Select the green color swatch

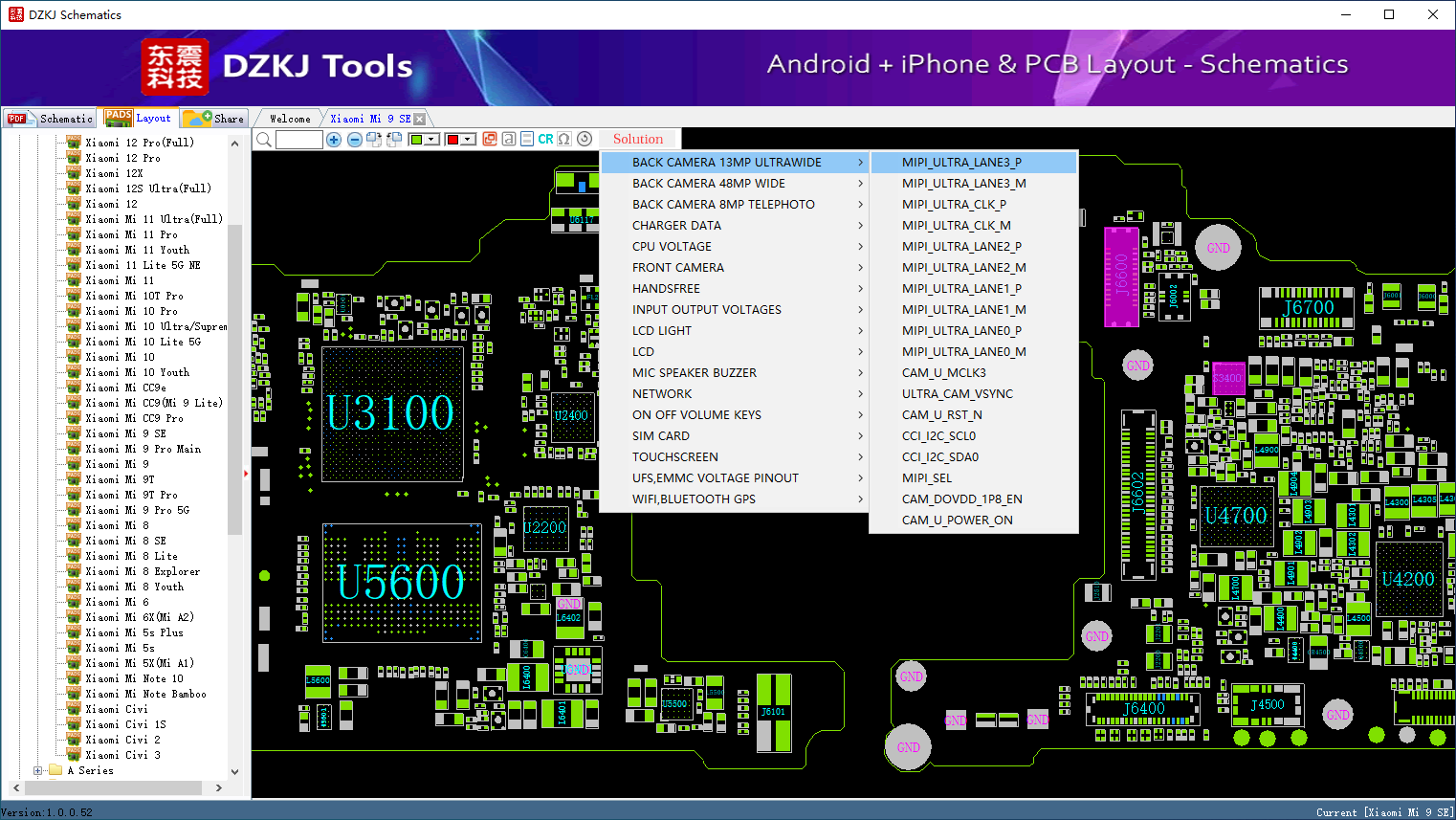[416, 140]
